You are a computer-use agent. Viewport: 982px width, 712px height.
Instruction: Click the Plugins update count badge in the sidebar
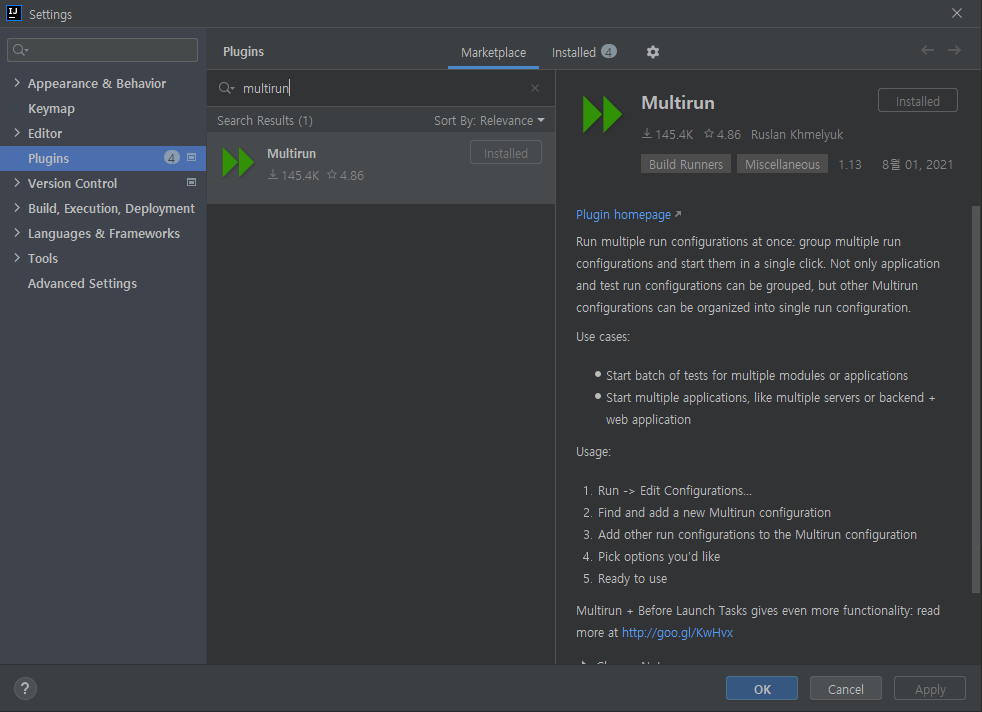tap(172, 158)
